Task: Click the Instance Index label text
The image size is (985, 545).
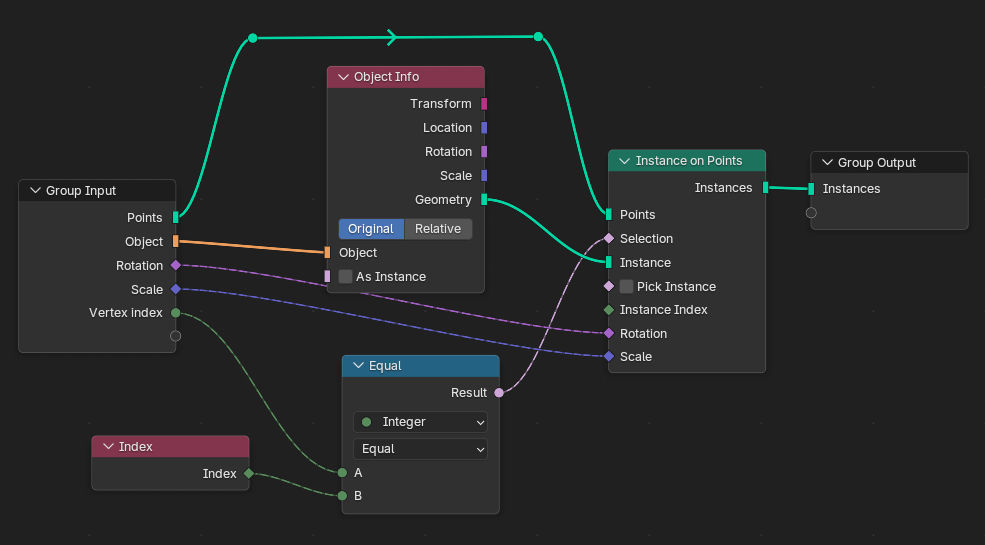Action: 663,310
